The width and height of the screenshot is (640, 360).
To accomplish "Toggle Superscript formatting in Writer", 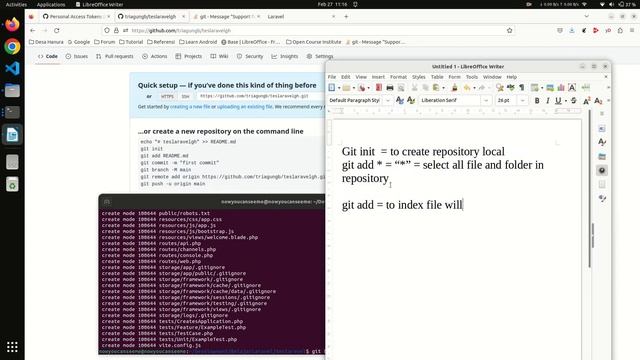I will click(x=587, y=100).
